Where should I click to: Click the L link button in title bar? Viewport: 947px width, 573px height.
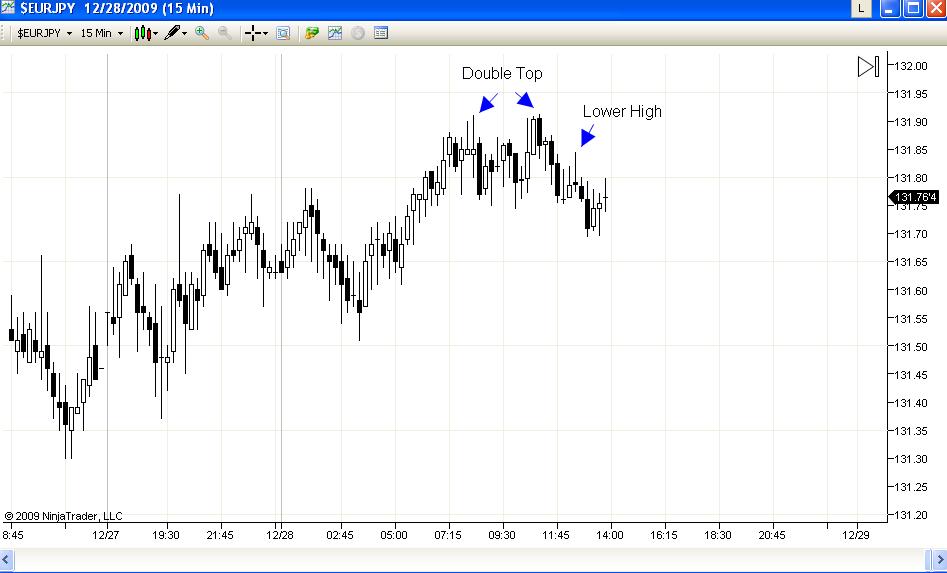click(861, 8)
